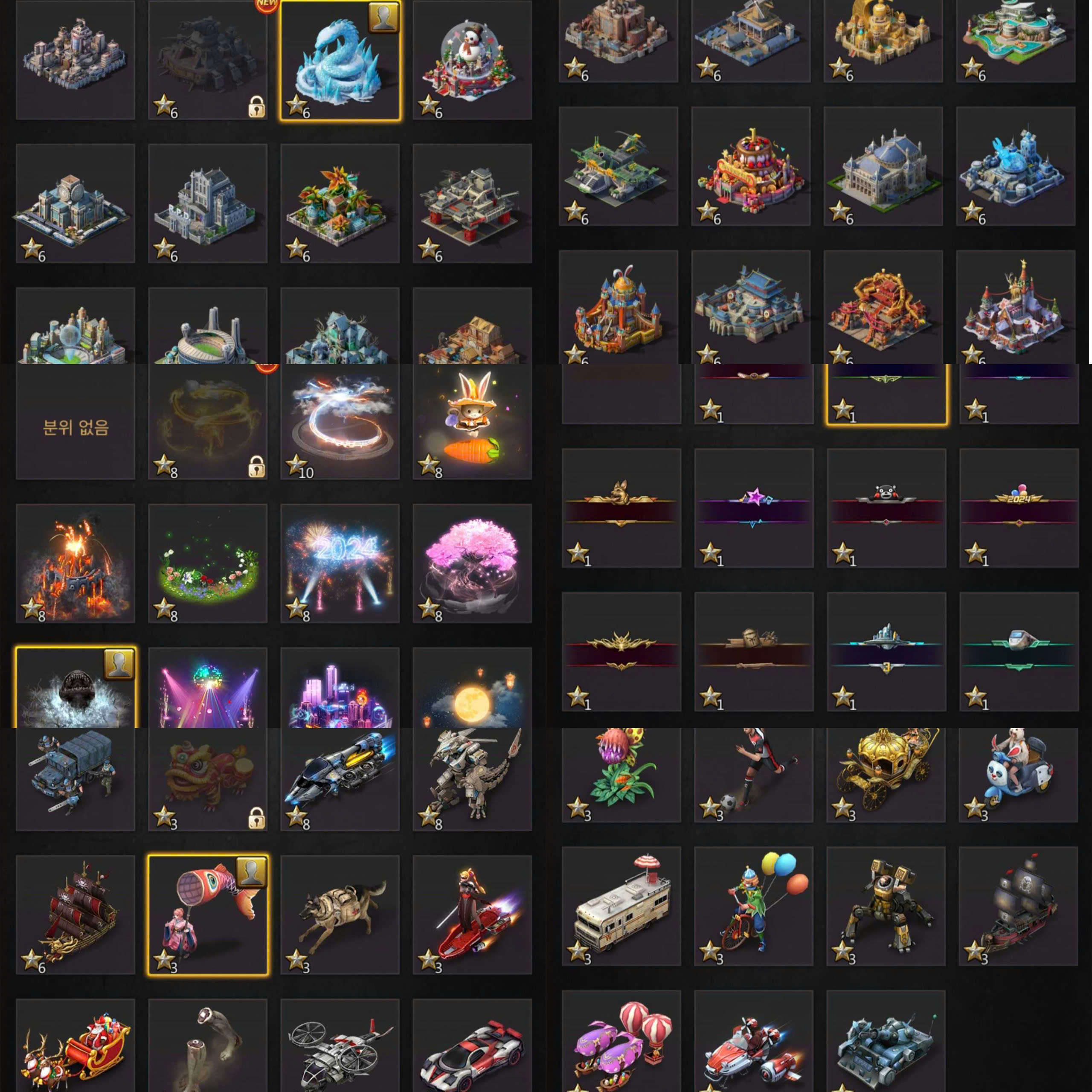Choose the full moon lantern effect
The height and width of the screenshot is (1092, 1092).
[x=472, y=687]
